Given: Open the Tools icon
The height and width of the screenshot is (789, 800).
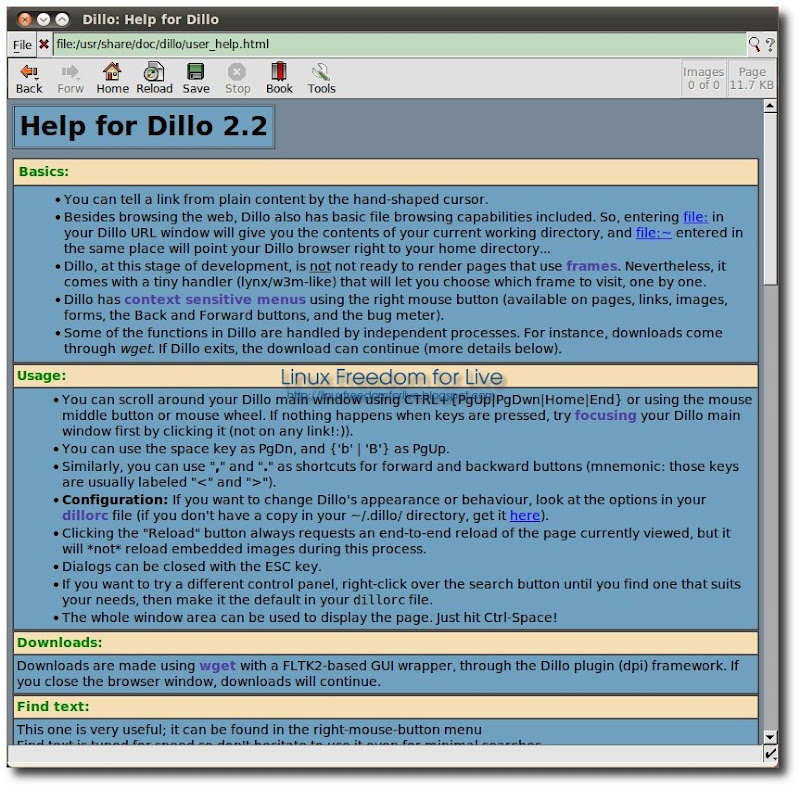Looking at the screenshot, I should tap(321, 77).
